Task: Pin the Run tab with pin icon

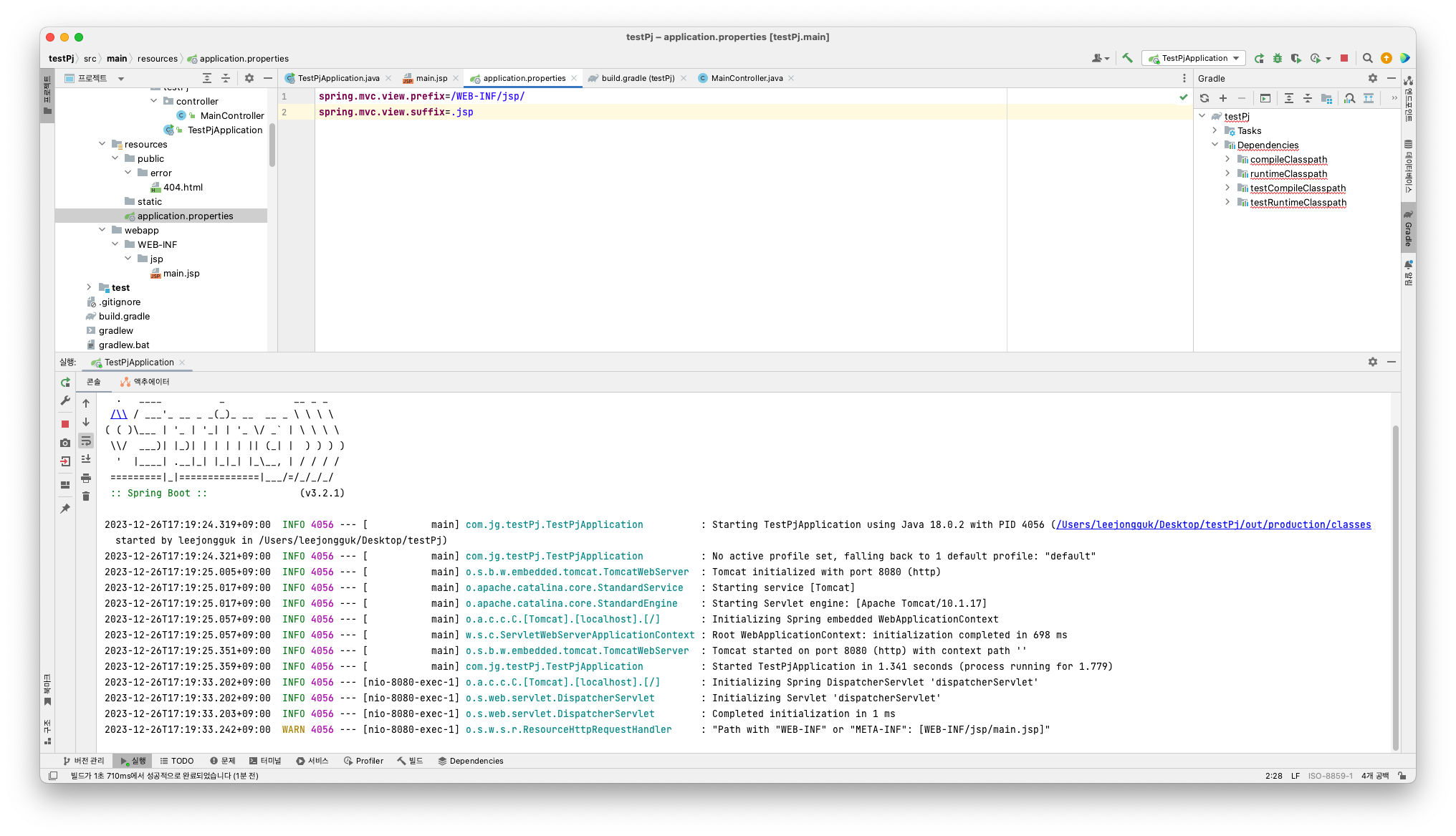Action: [x=65, y=508]
